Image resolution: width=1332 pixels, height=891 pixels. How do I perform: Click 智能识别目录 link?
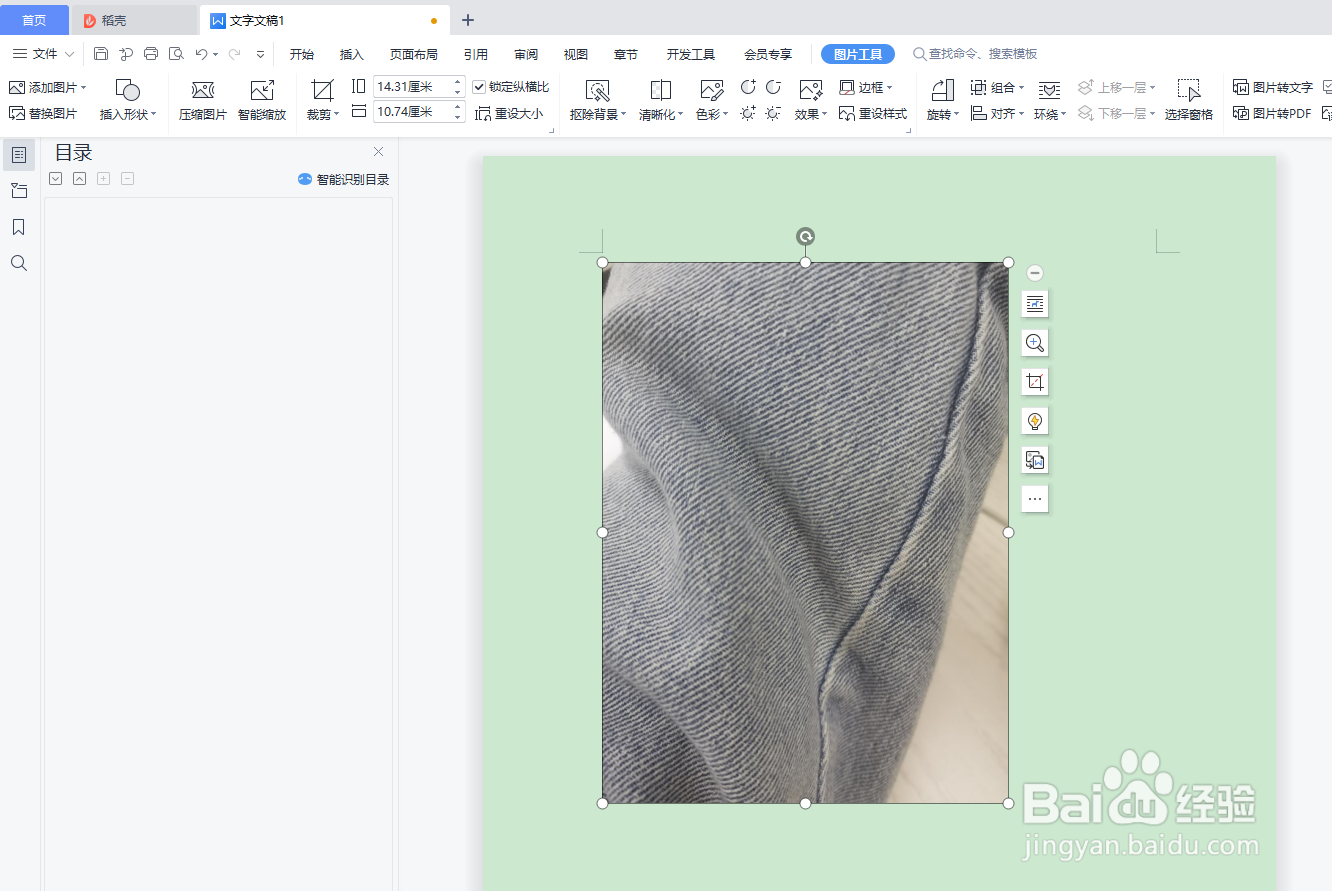click(x=344, y=180)
